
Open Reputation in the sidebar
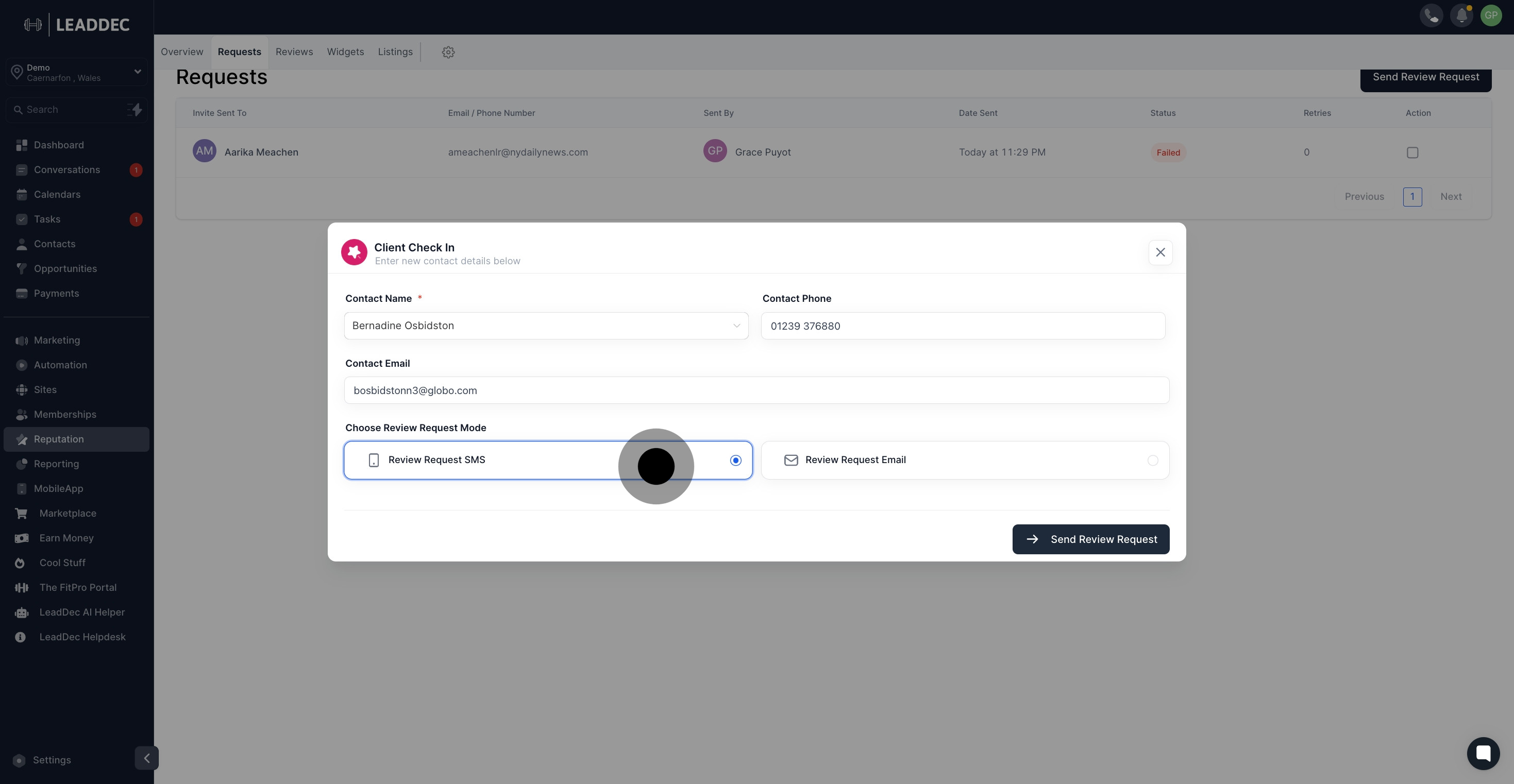pos(76,439)
